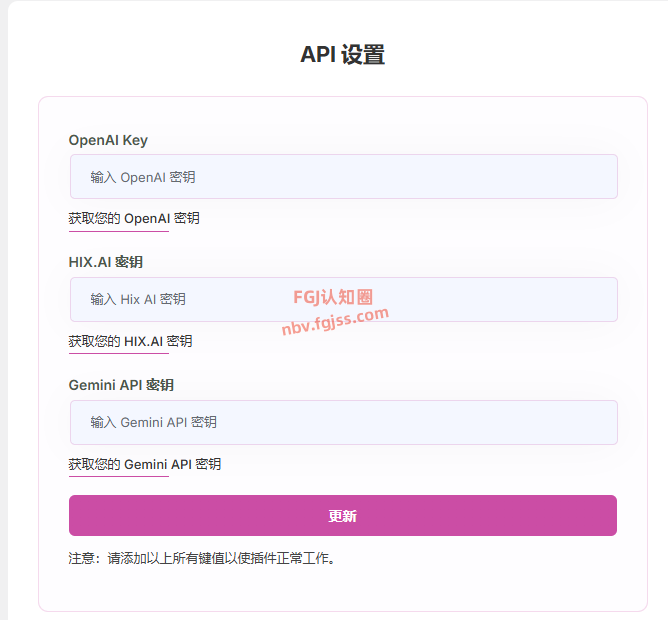Click the gray page margin outside the white panel

coord(3,300)
